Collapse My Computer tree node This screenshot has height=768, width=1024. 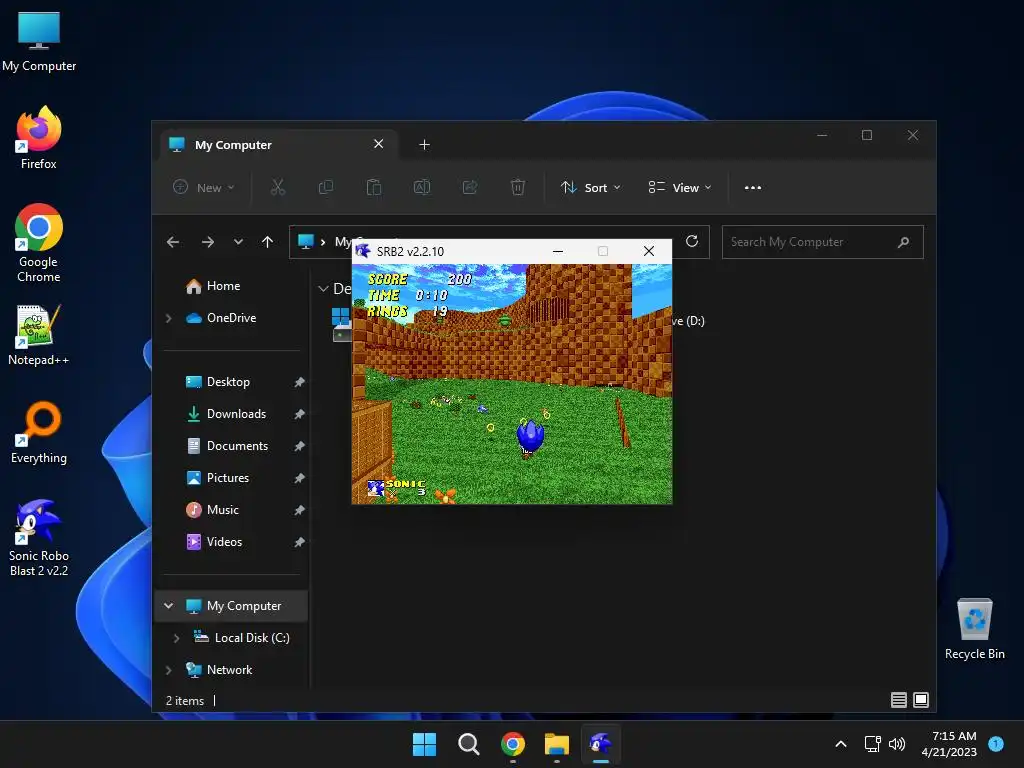click(x=168, y=606)
